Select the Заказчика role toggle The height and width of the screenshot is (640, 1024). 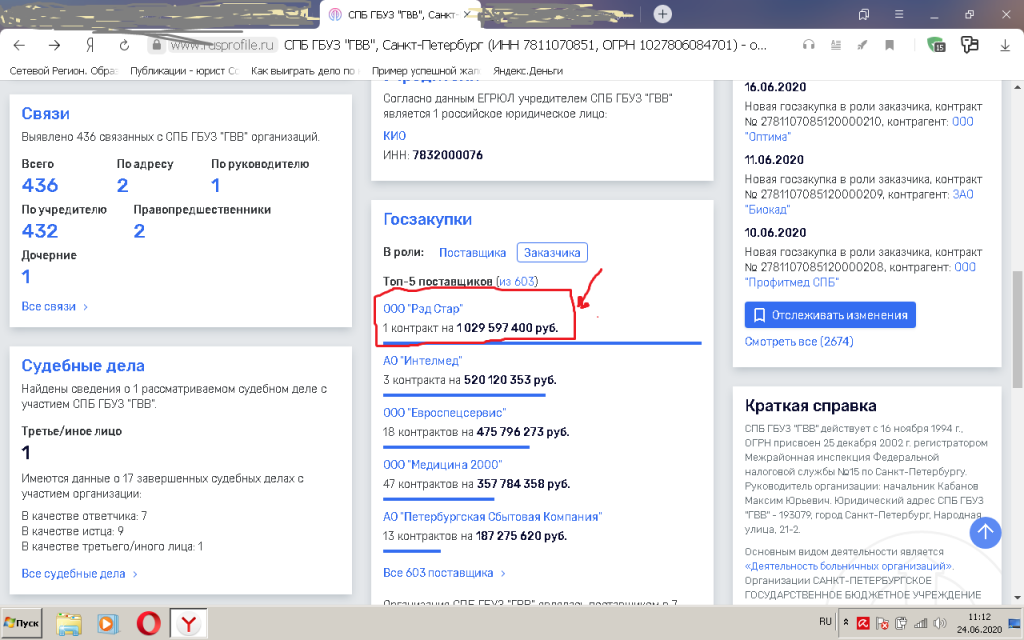coord(552,253)
